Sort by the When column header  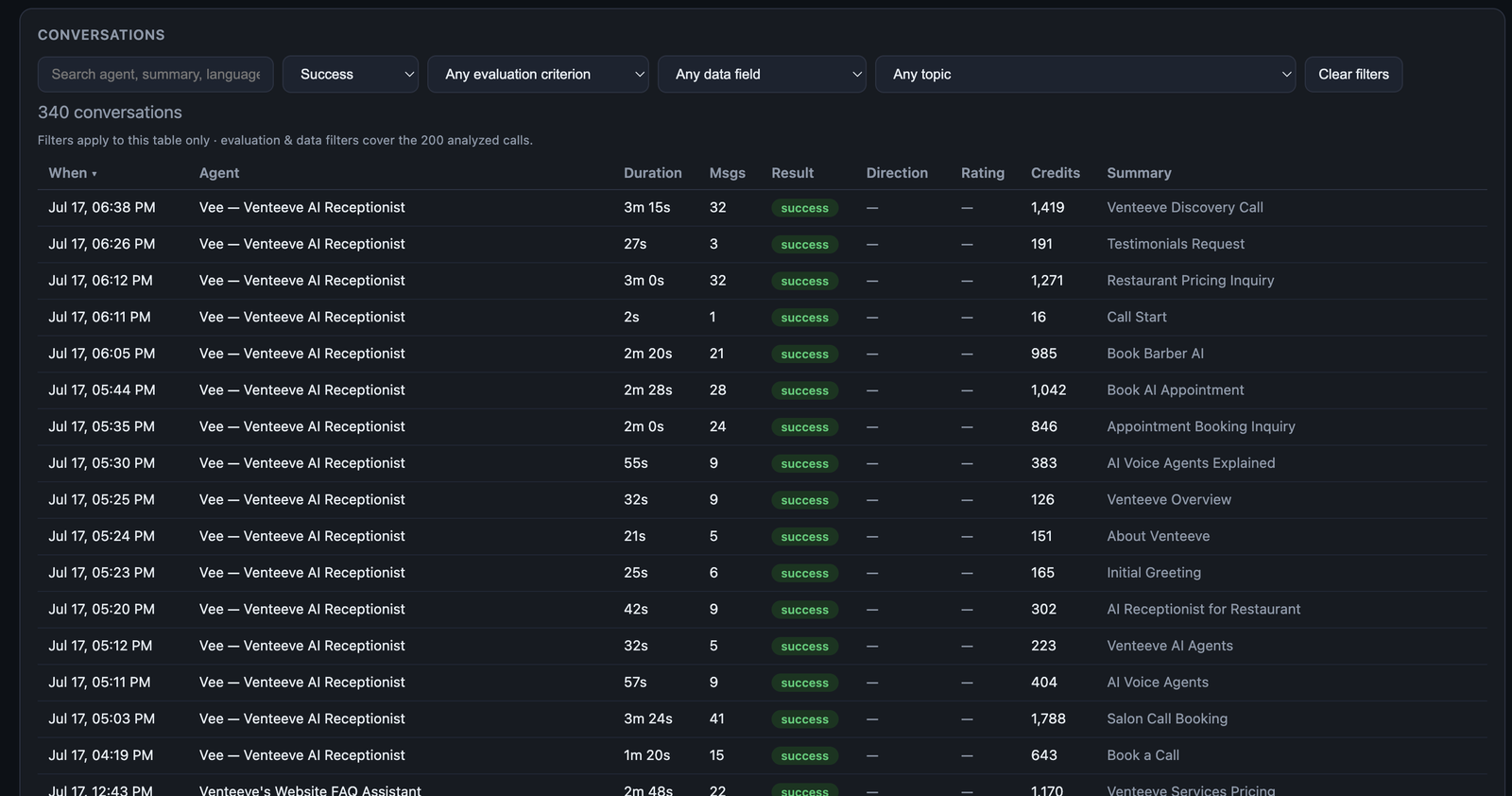pyautogui.click(x=73, y=173)
